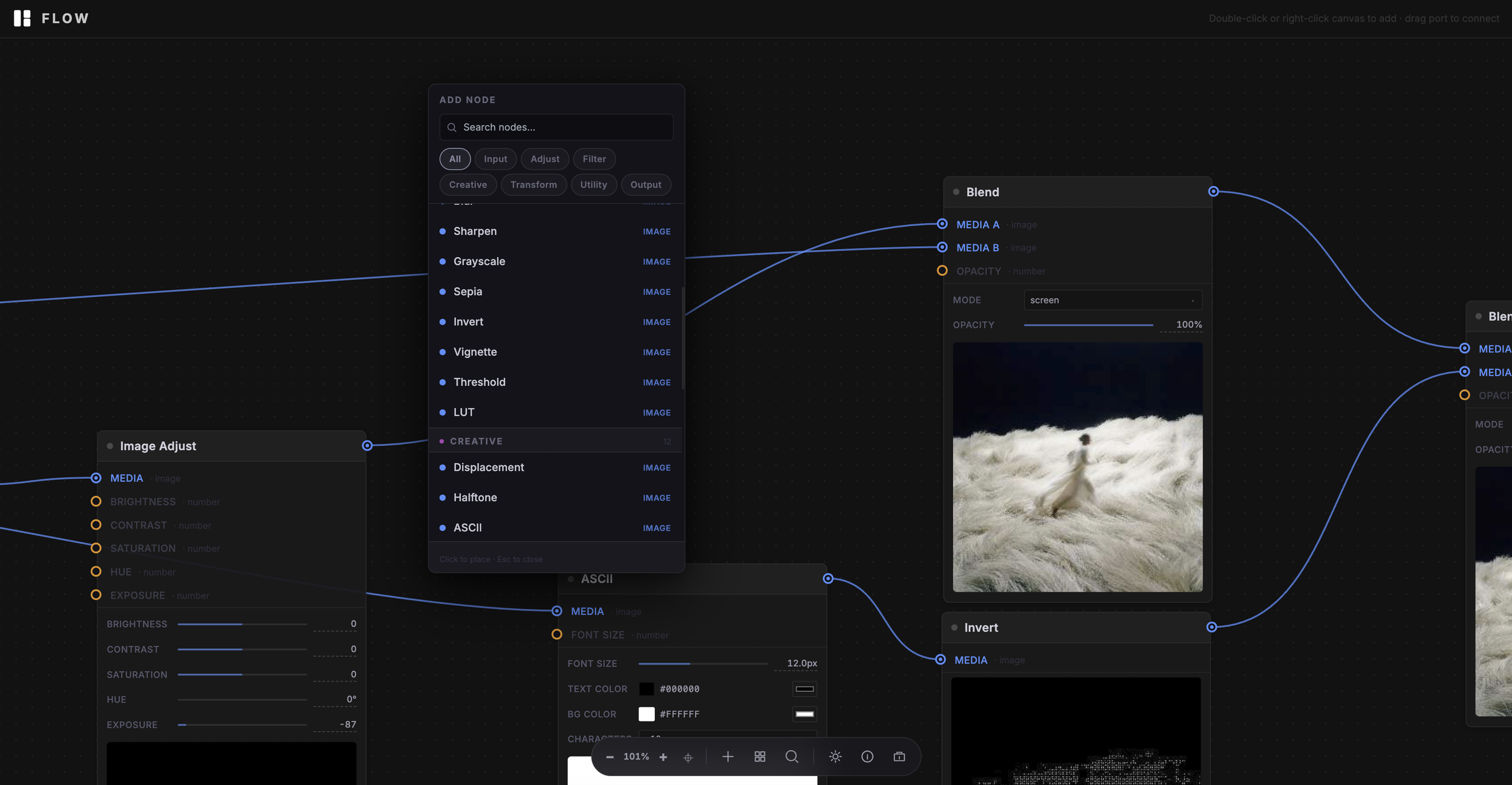1512x785 pixels.
Task: Add a Grayscale node from the list
Action: click(x=555, y=262)
